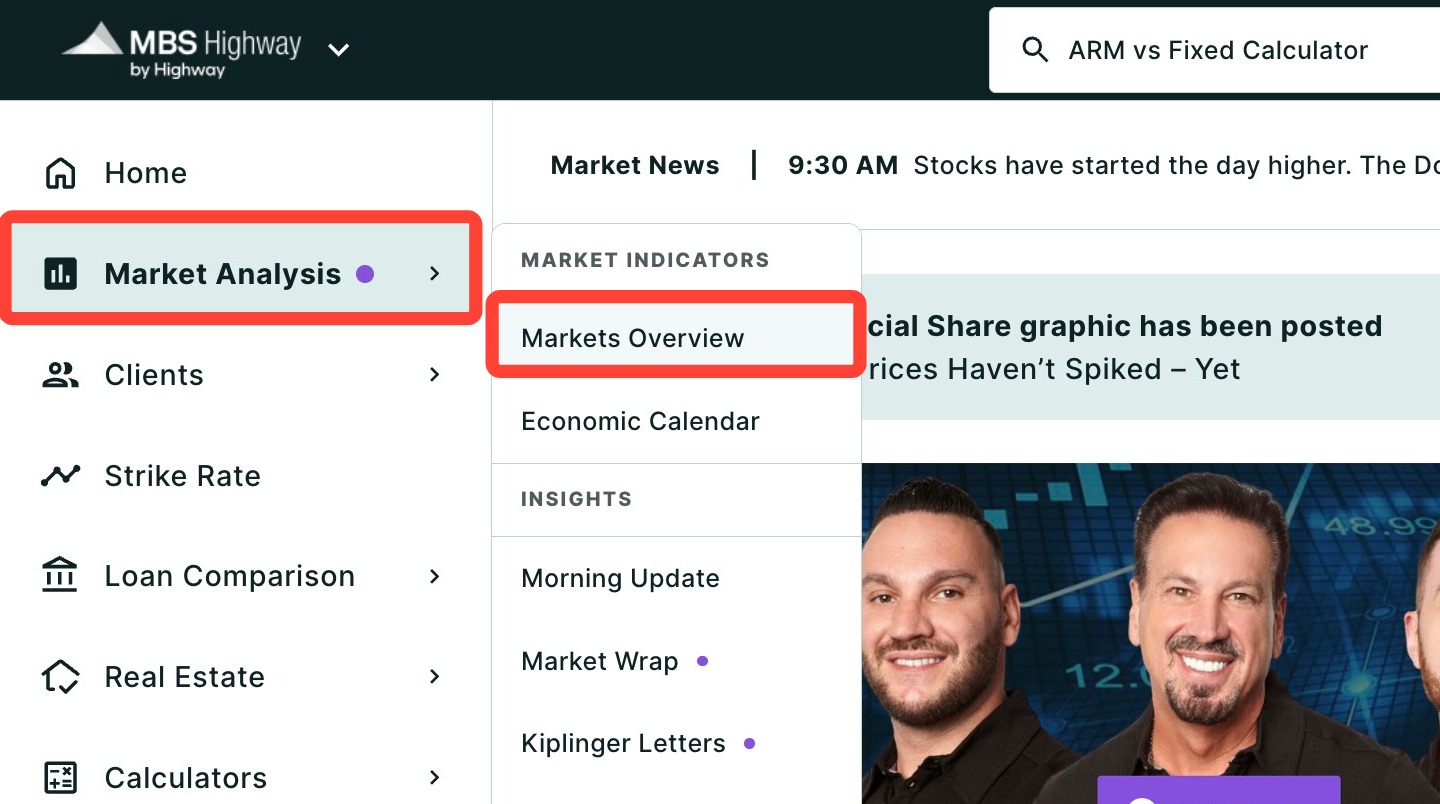Click the Clients people icon
The width and height of the screenshot is (1440, 804).
point(61,375)
